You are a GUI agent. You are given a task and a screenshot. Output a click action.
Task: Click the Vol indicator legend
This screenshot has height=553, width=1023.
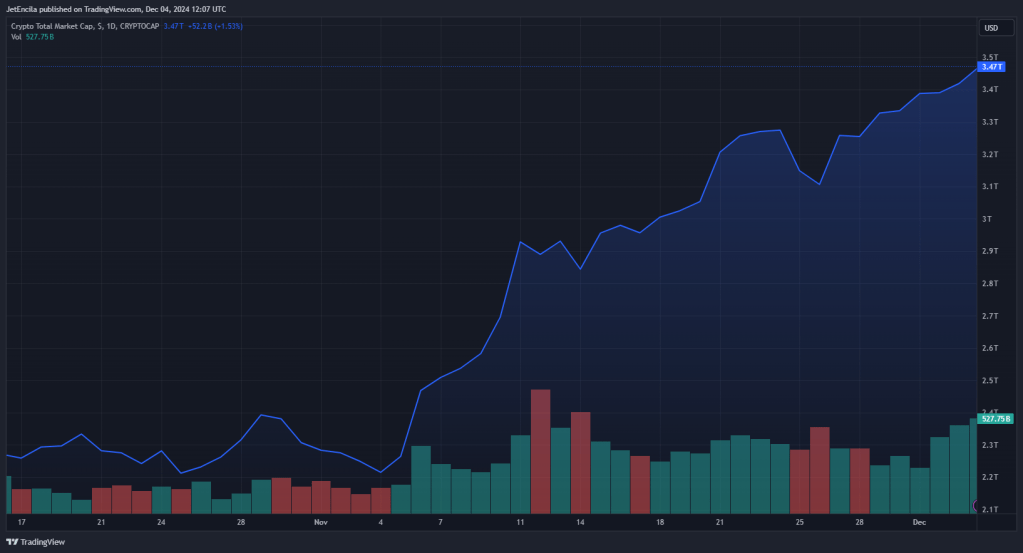(16, 37)
